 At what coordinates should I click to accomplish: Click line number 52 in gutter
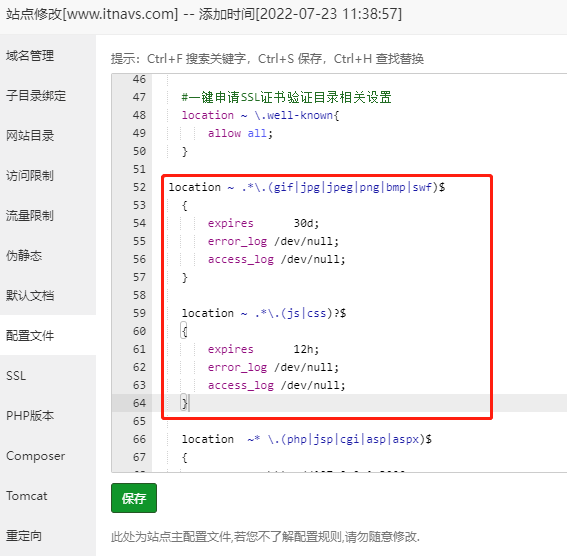[139, 187]
